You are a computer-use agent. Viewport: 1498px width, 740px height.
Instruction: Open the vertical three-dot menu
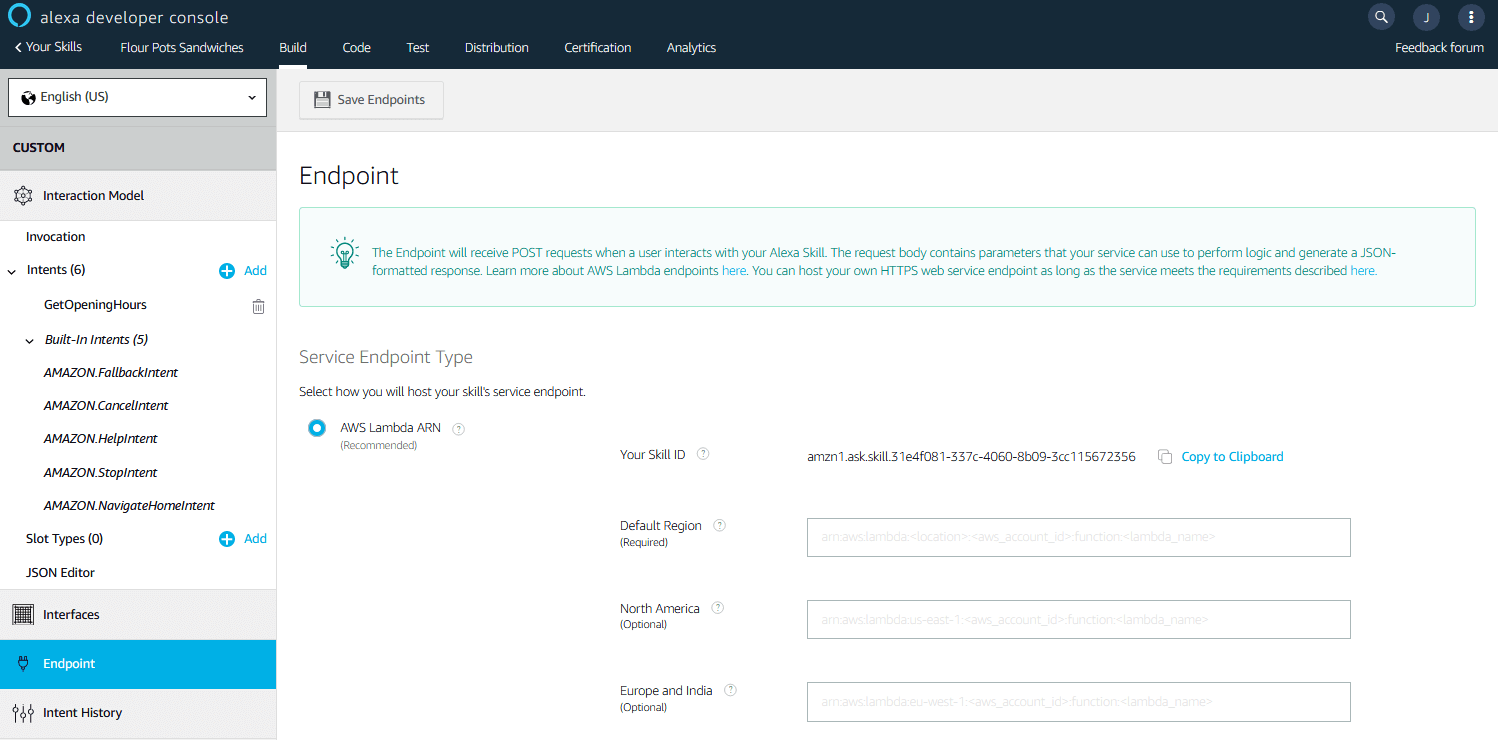1471,17
